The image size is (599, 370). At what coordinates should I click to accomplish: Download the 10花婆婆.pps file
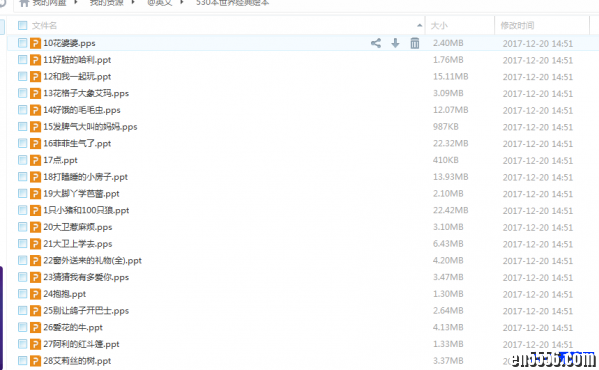pos(395,43)
